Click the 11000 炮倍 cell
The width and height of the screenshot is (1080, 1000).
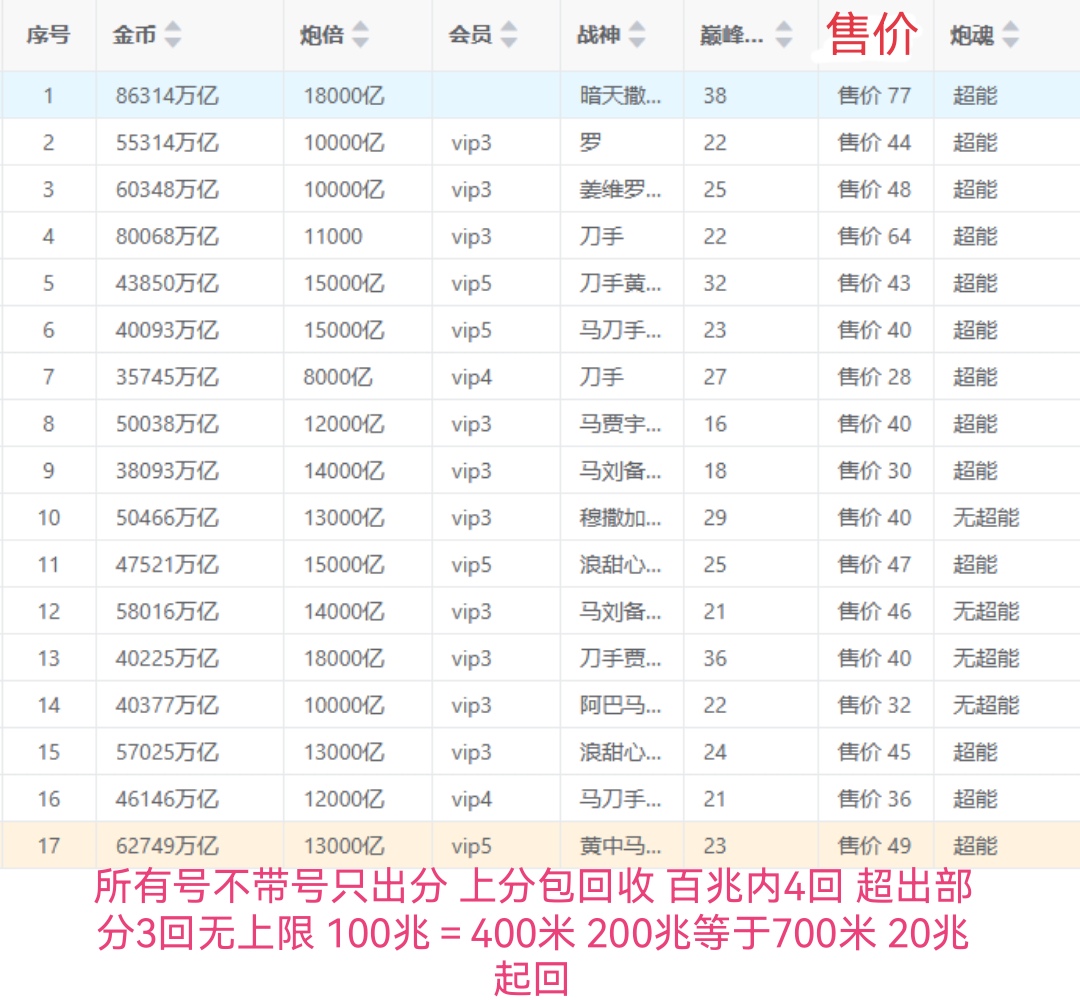pyautogui.click(x=333, y=237)
